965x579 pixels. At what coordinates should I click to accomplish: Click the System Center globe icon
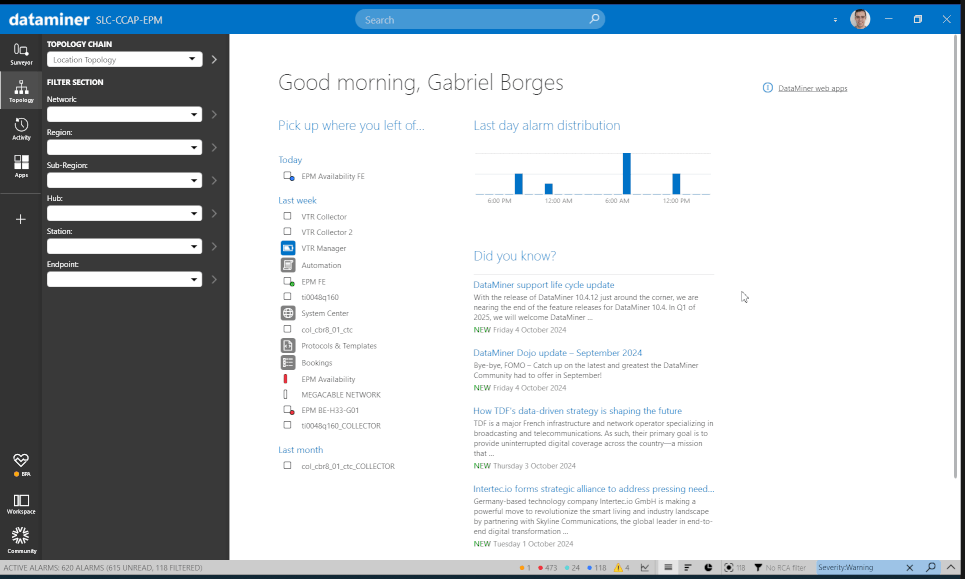click(x=287, y=313)
